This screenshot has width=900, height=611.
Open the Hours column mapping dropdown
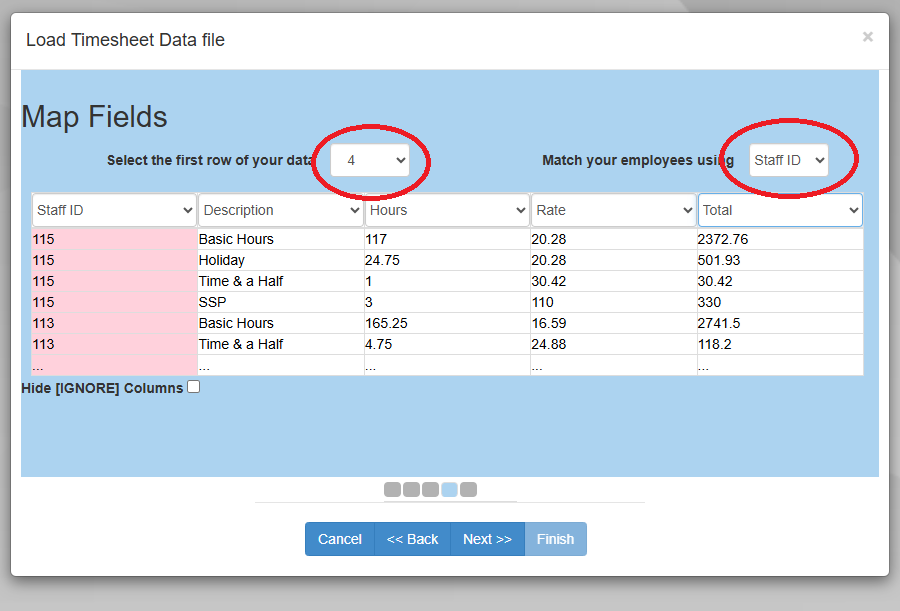point(447,210)
